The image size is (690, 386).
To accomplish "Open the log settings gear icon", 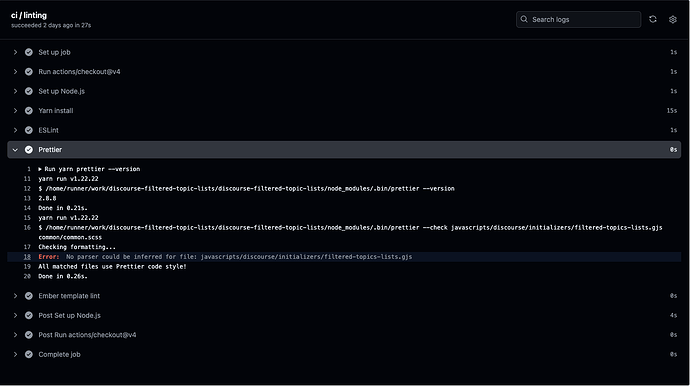I will point(672,19).
